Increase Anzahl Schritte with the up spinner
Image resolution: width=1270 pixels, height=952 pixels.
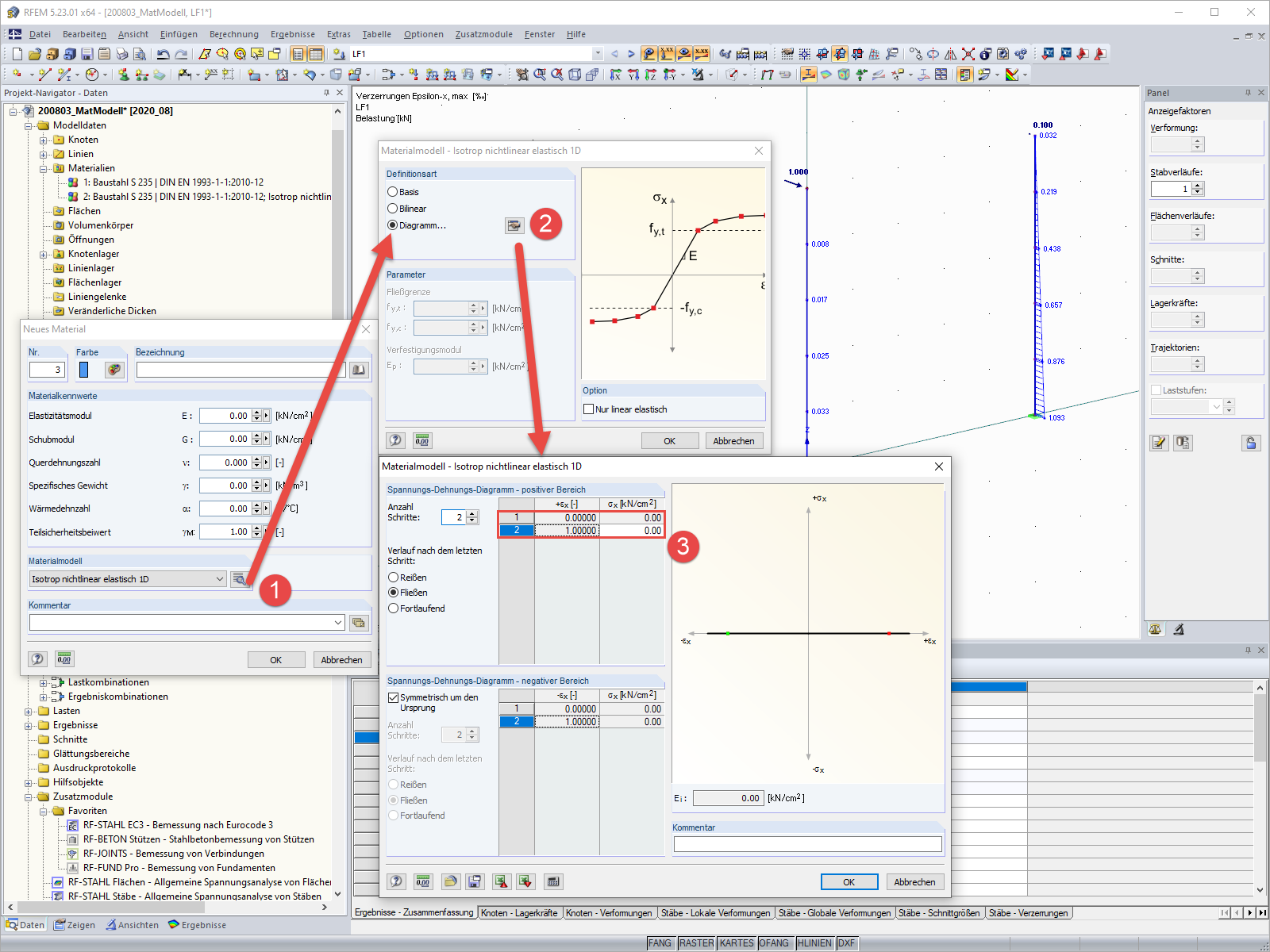tap(472, 514)
